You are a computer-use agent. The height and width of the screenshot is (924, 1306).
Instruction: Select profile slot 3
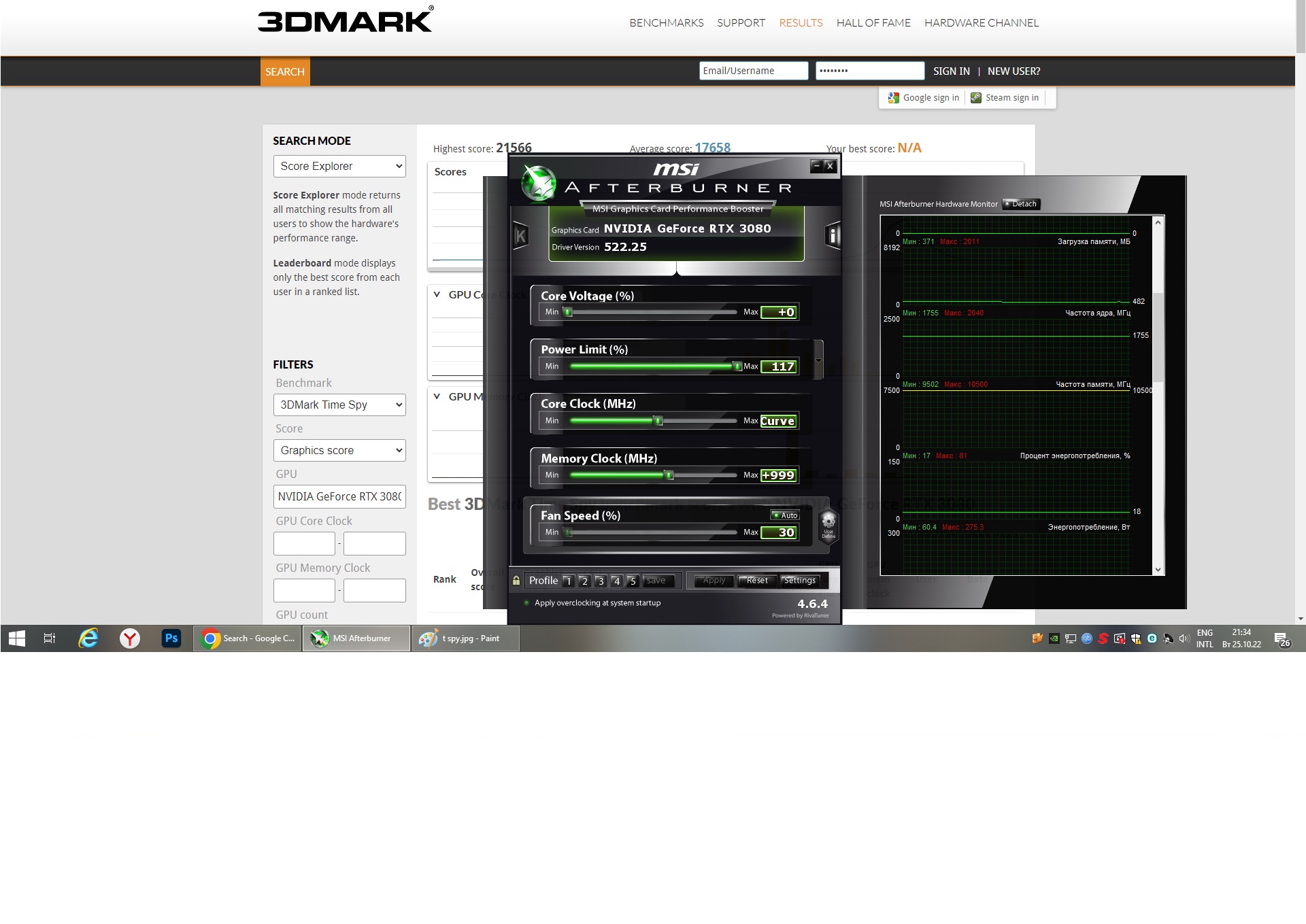pos(600,581)
